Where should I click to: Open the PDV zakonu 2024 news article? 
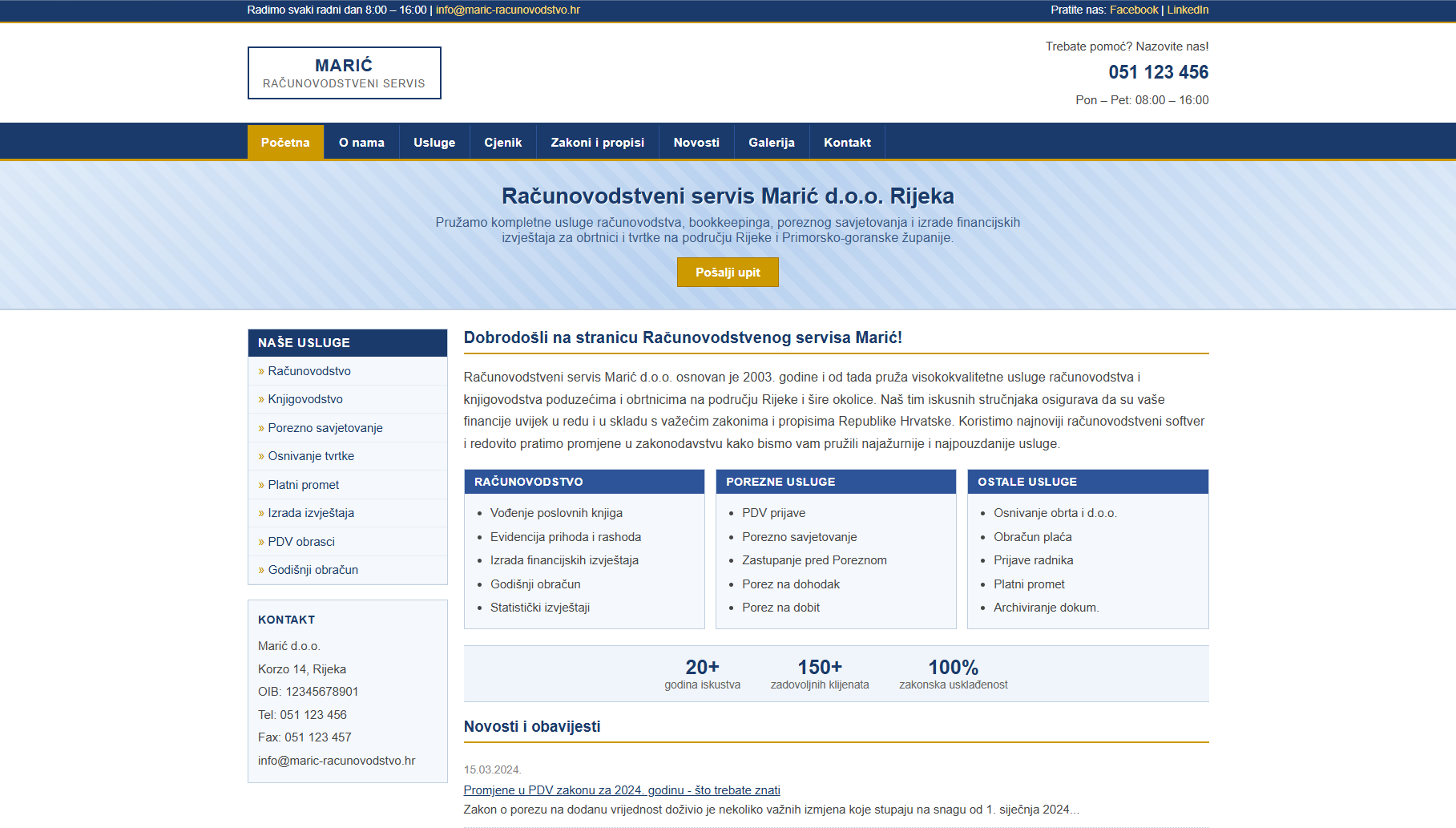coord(622,790)
